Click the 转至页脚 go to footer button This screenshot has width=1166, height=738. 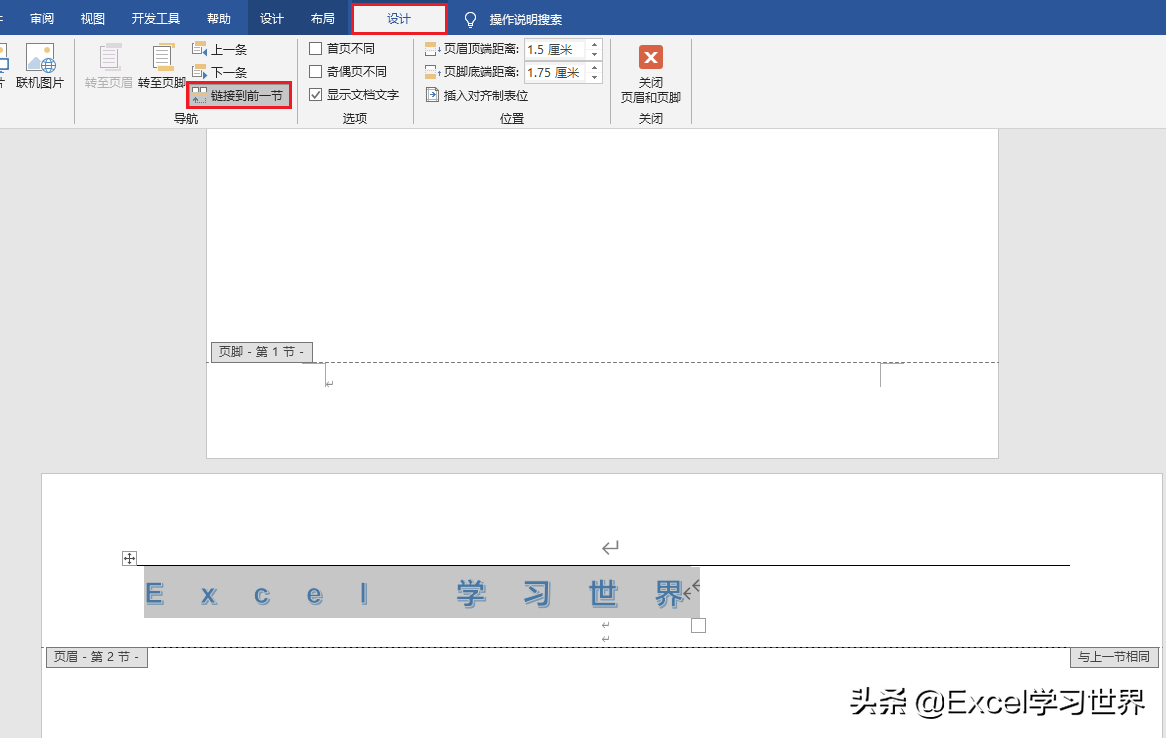coord(161,66)
